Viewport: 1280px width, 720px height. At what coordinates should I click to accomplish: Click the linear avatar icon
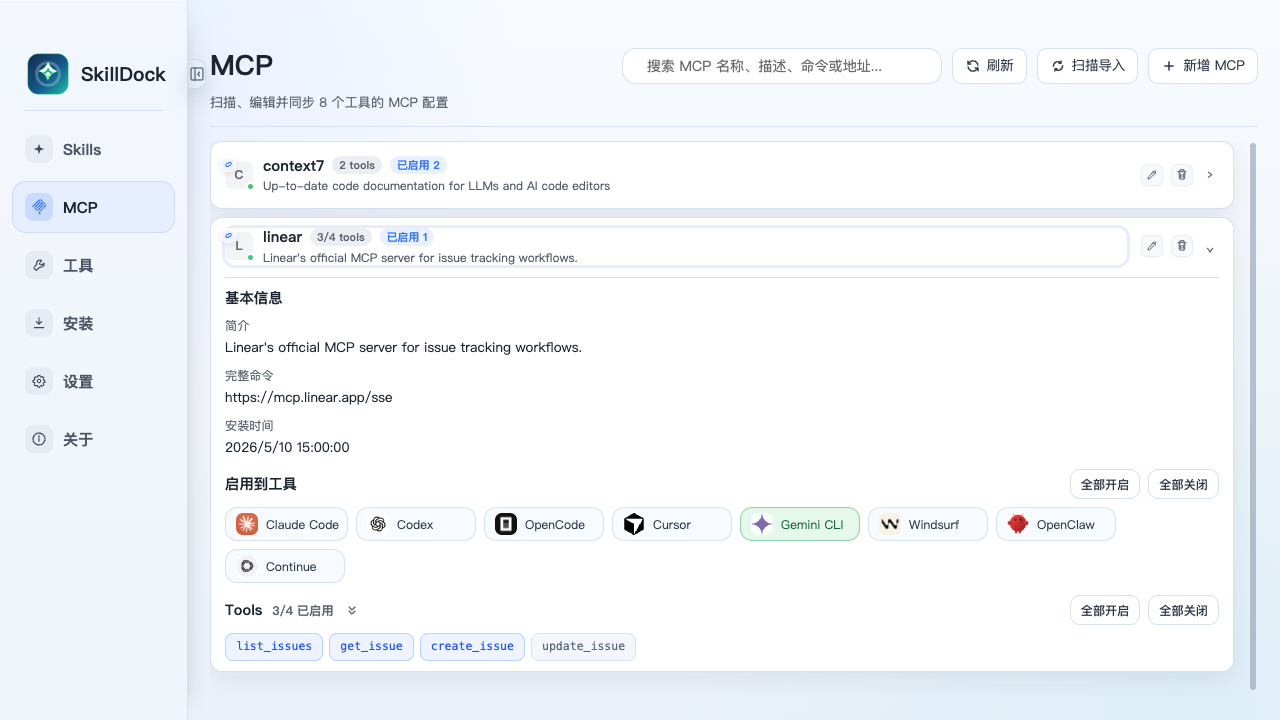click(x=238, y=246)
